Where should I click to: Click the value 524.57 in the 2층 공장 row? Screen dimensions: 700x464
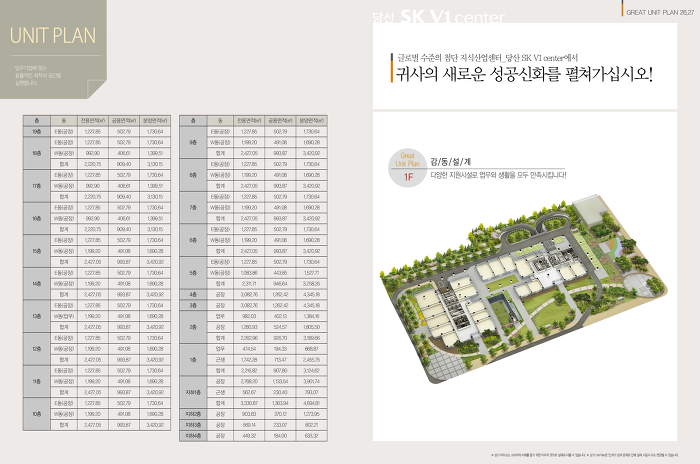point(280,327)
